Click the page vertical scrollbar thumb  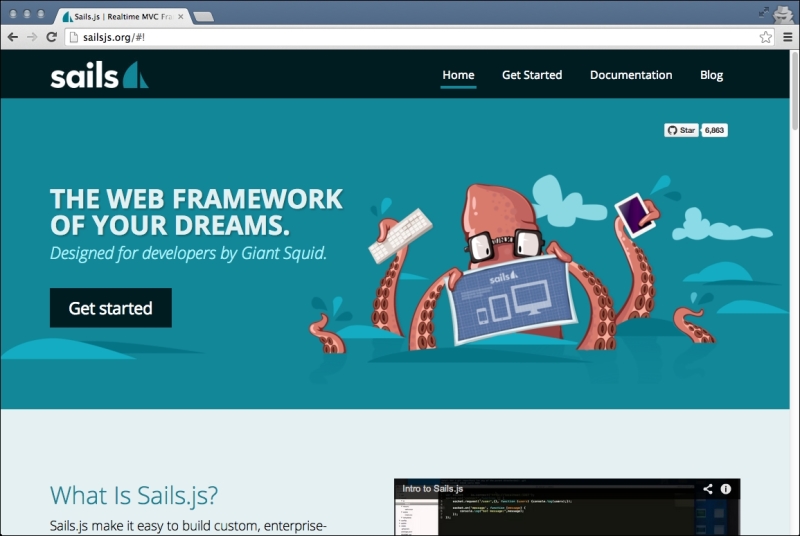pos(794,91)
